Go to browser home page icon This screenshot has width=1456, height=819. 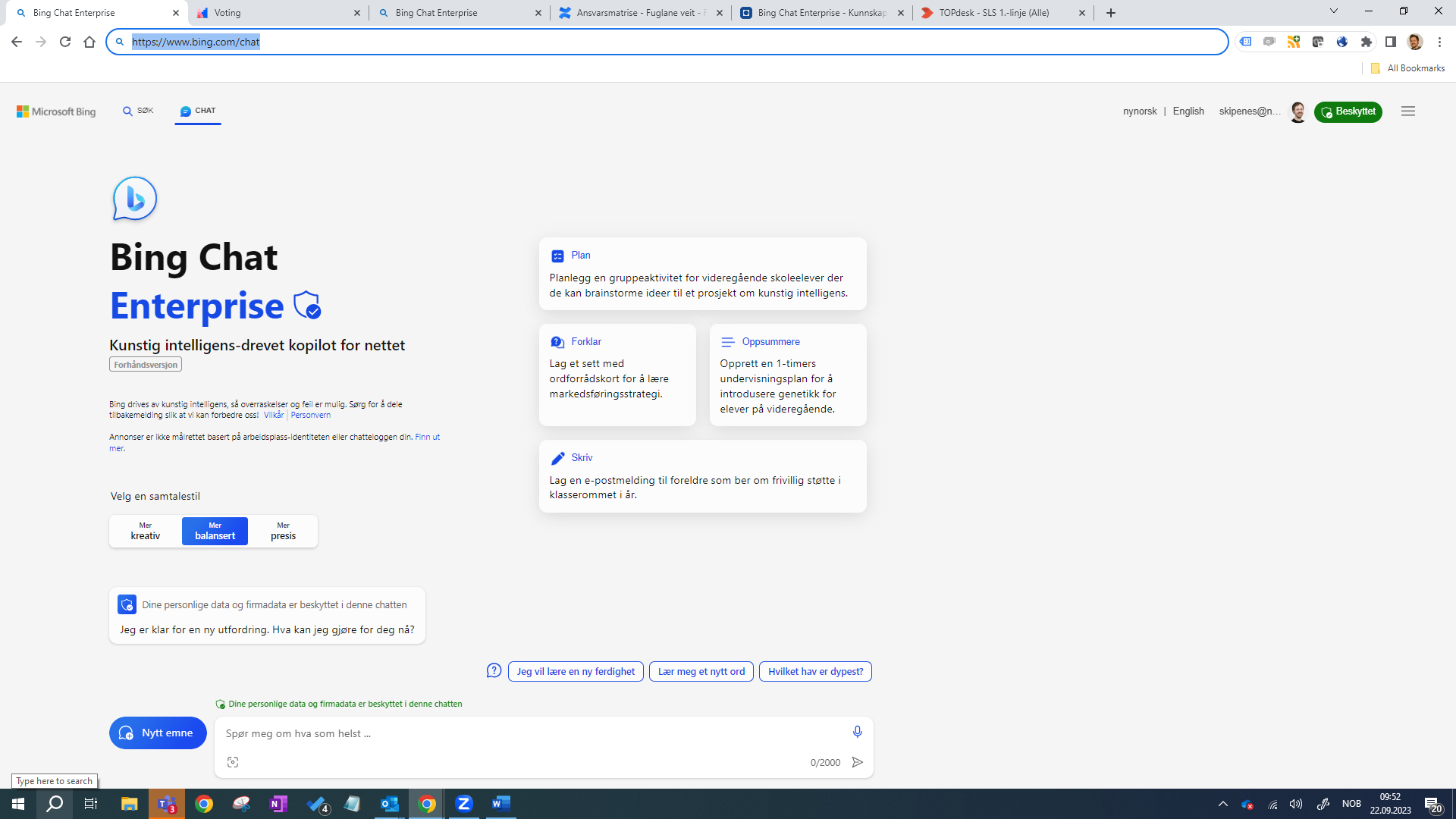(89, 42)
